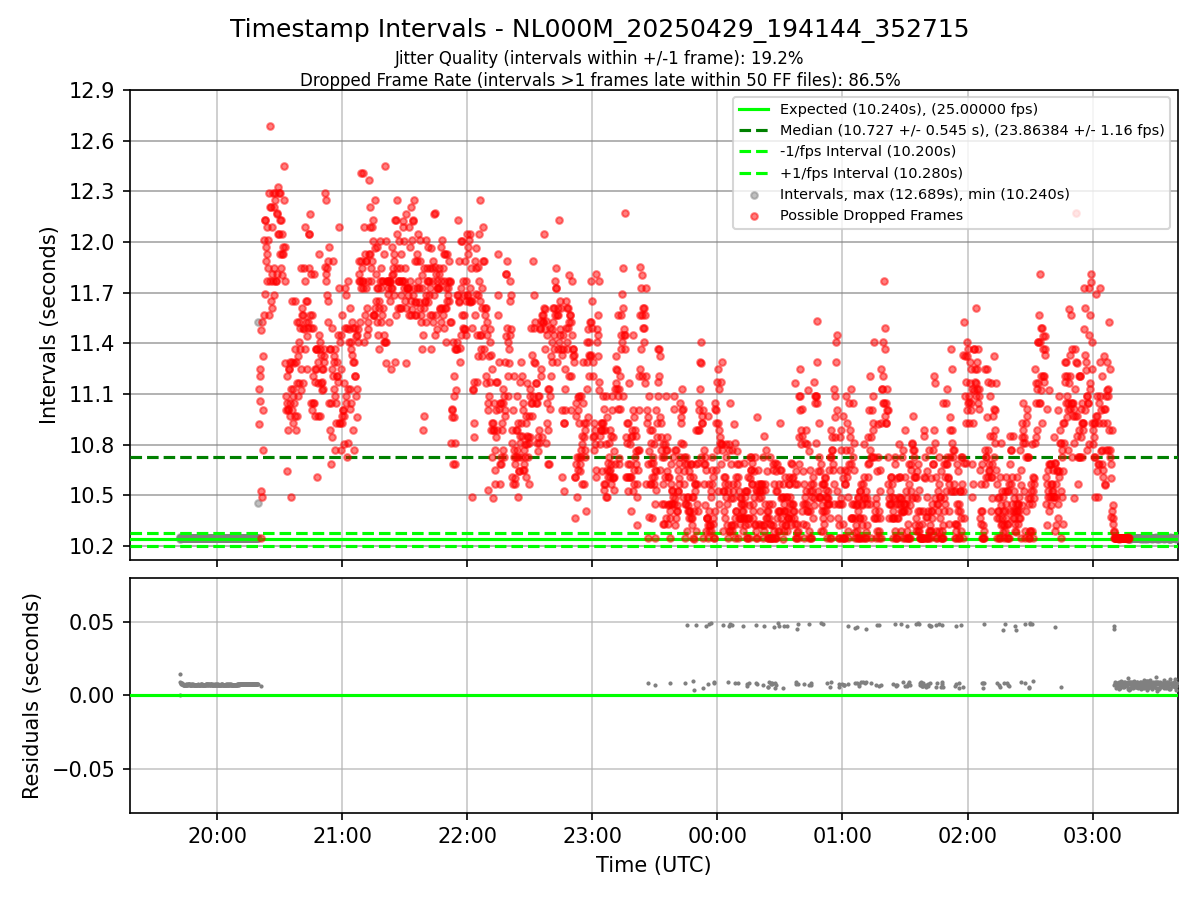Select the 'Dropped Frame Rate' 86.5% subtitle line
This screenshot has height=900, width=1200.
point(600,79)
